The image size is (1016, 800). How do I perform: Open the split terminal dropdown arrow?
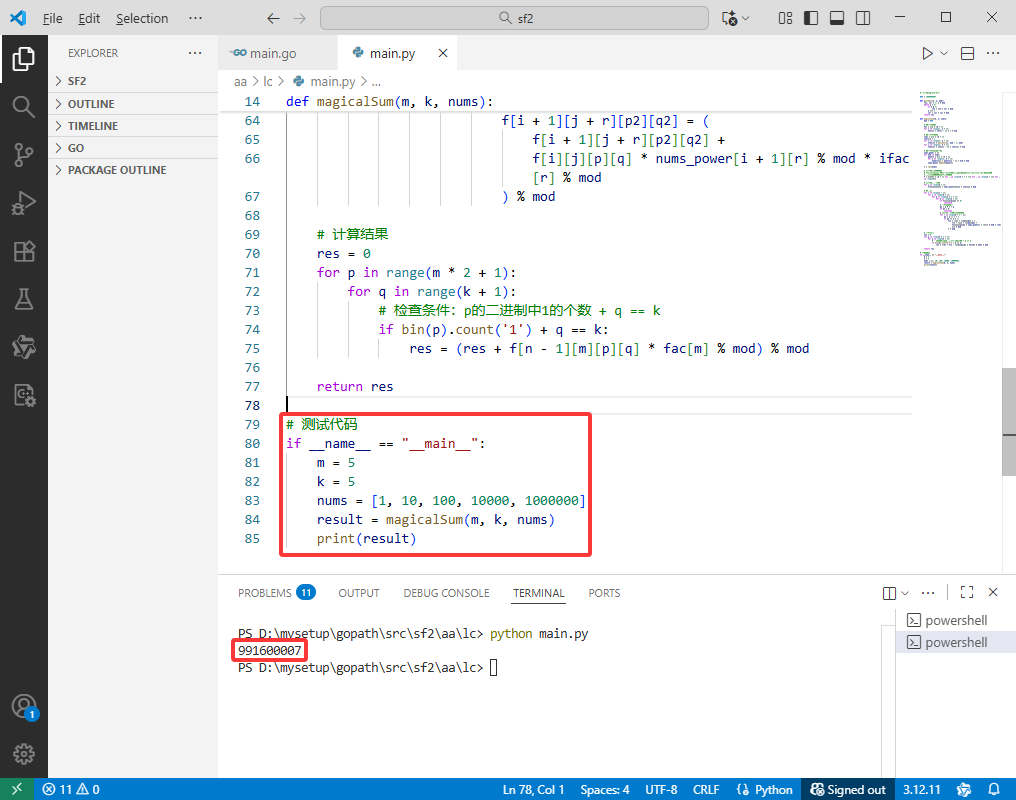905,593
